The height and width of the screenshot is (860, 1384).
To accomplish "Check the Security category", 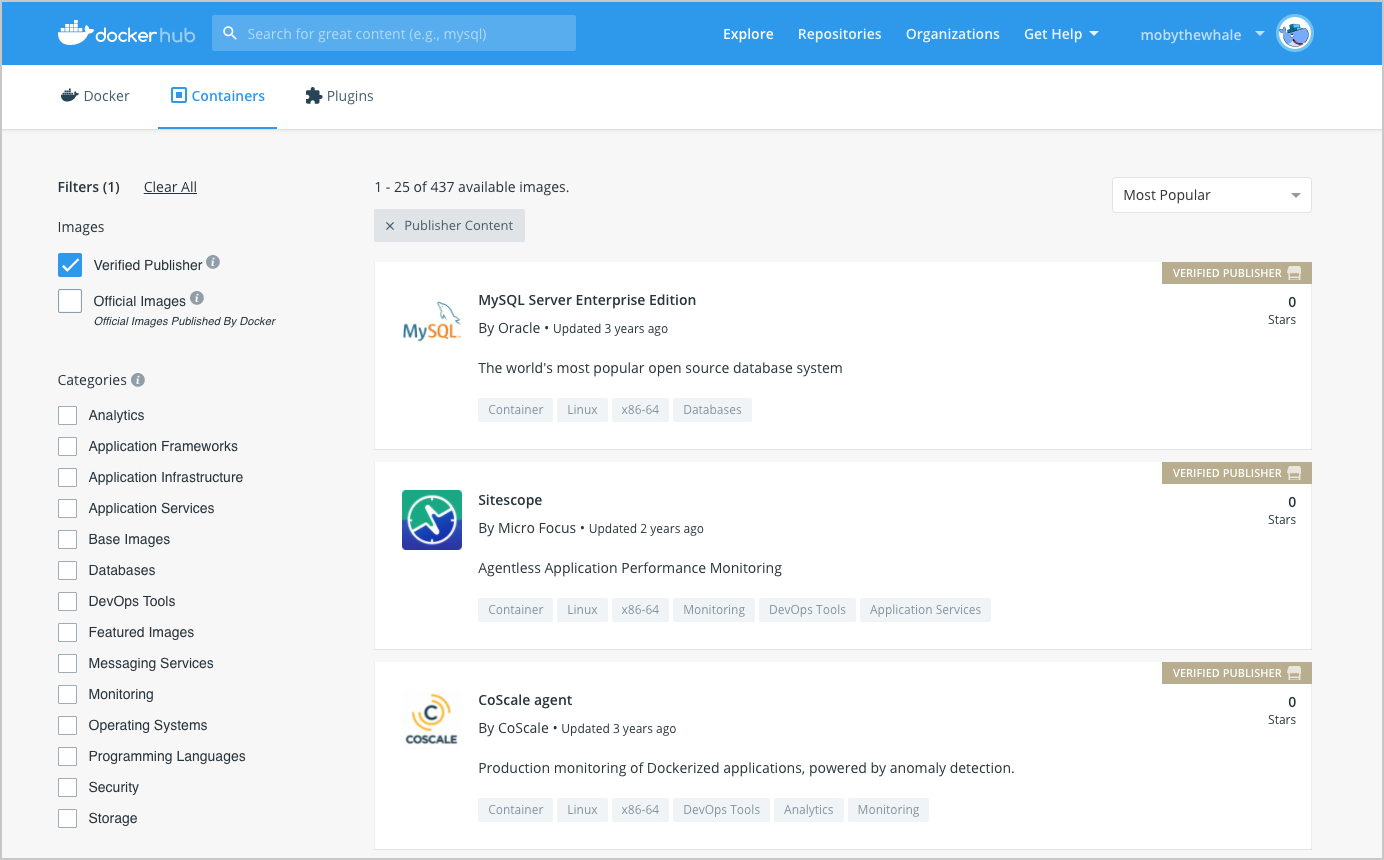I will pos(67,787).
